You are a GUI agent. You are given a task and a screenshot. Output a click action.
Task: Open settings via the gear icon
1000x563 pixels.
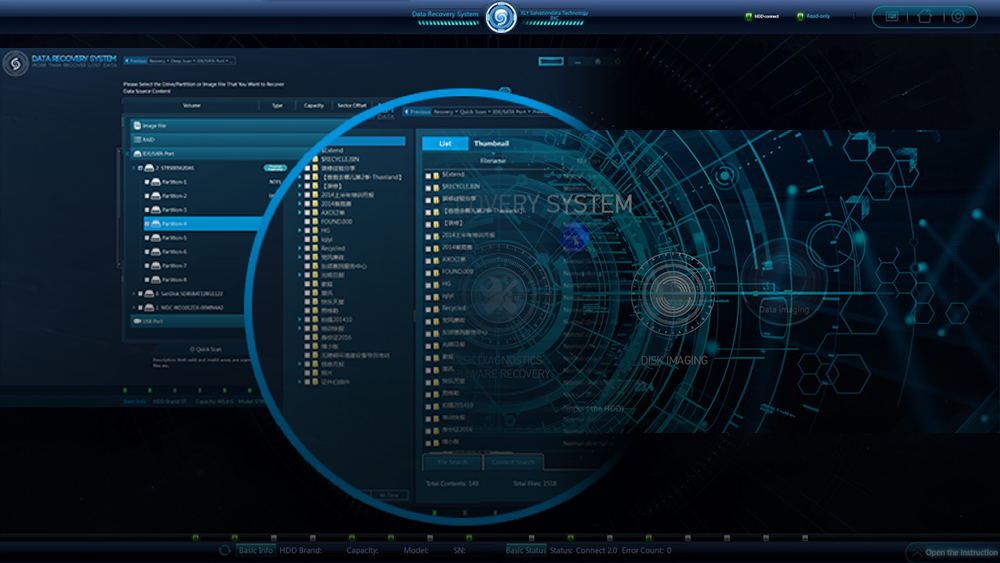[957, 16]
